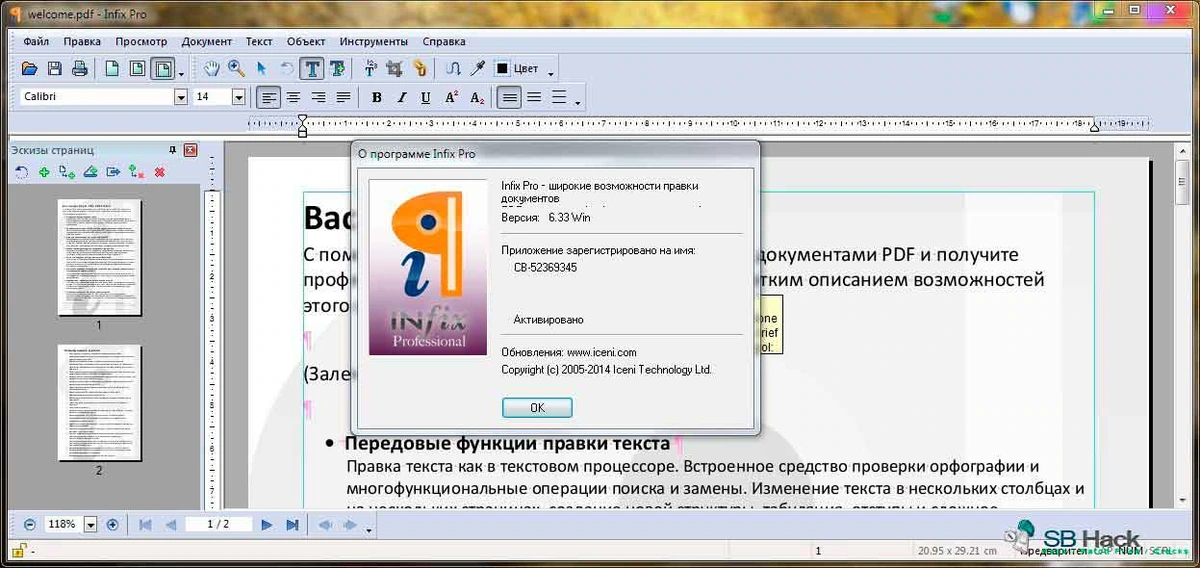Center align text
1200x568 pixels.
coord(294,97)
